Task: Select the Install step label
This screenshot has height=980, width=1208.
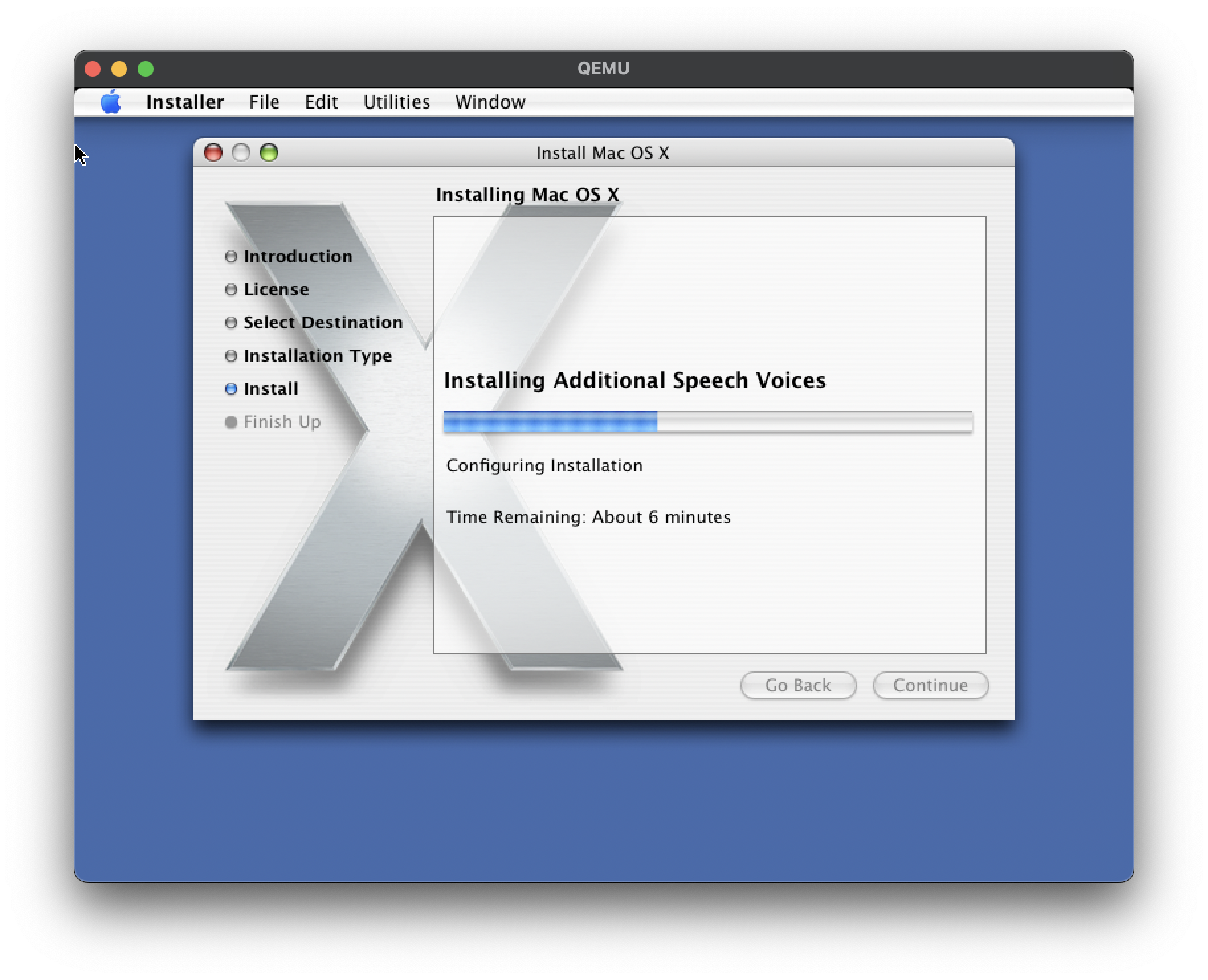Action: [271, 389]
